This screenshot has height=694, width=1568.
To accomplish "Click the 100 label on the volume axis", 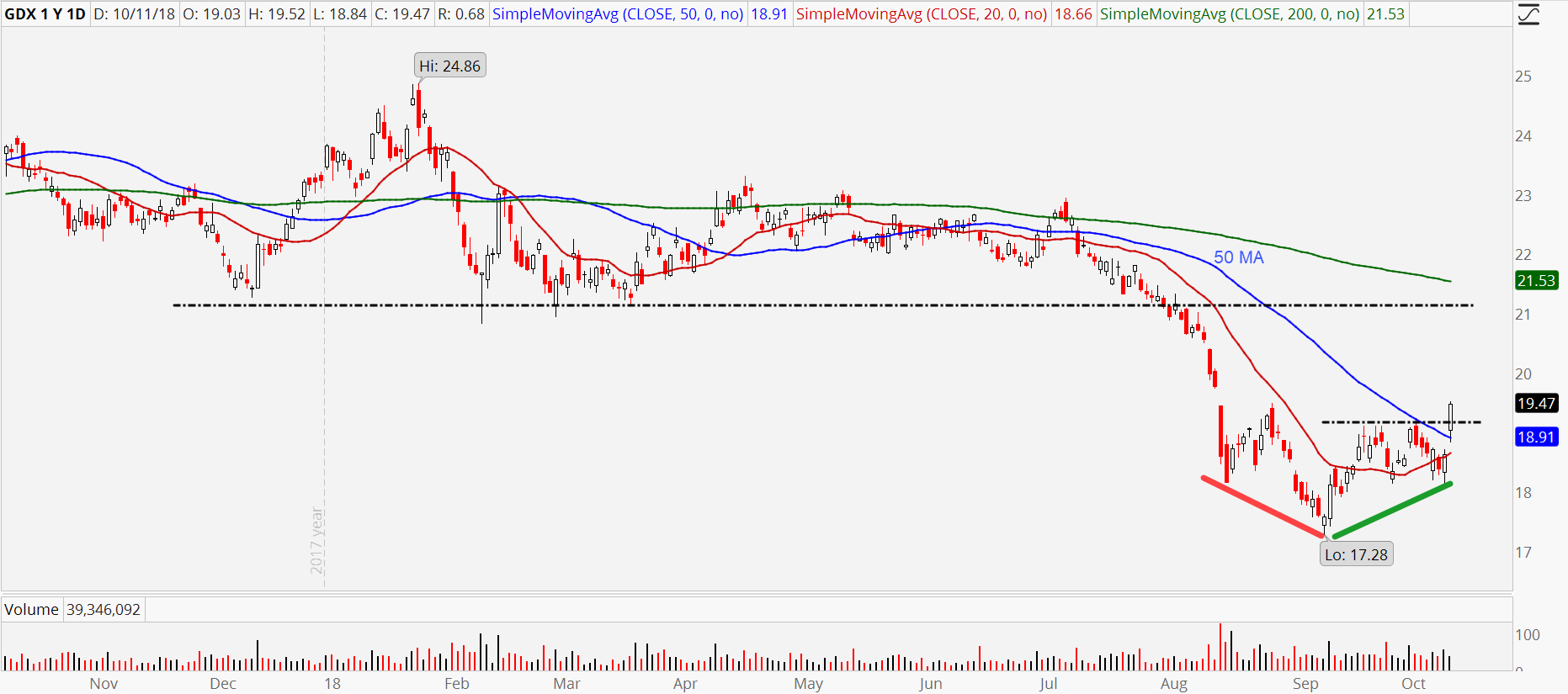I will (1528, 635).
